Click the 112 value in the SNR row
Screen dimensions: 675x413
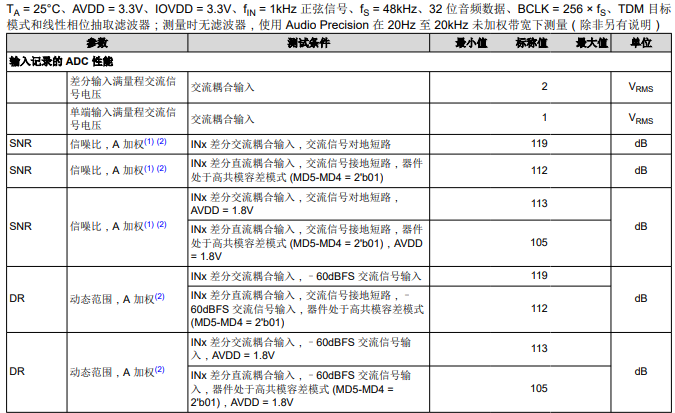point(539,171)
